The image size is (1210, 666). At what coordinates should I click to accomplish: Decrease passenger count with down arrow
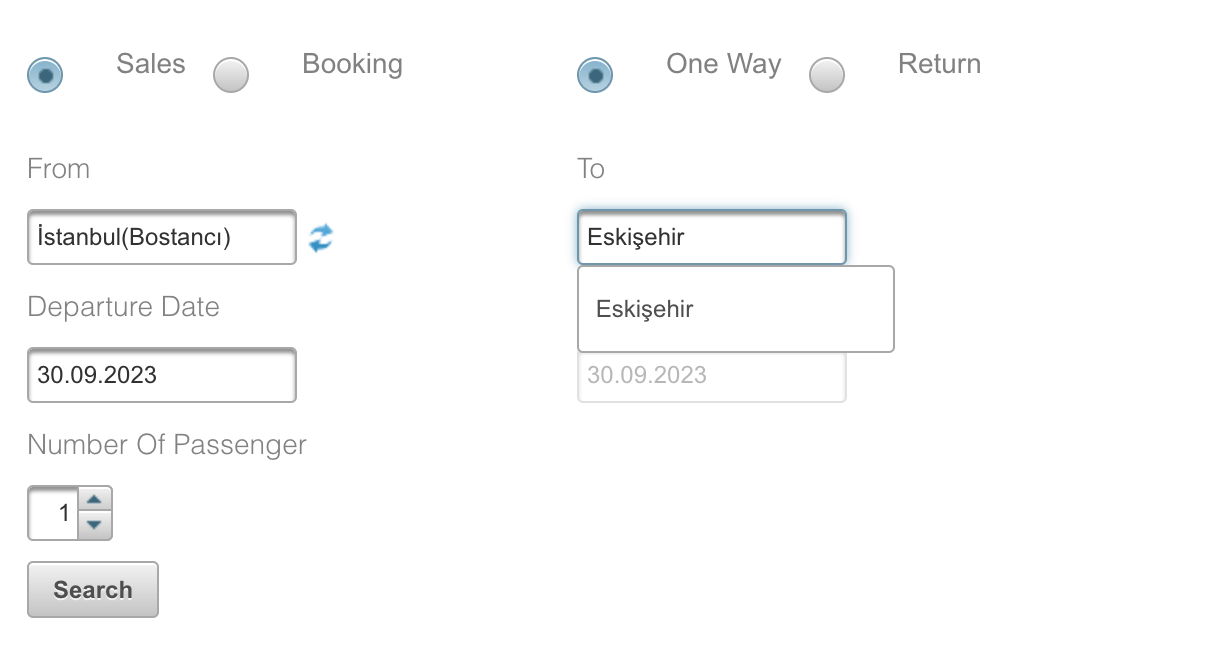[x=94, y=526]
